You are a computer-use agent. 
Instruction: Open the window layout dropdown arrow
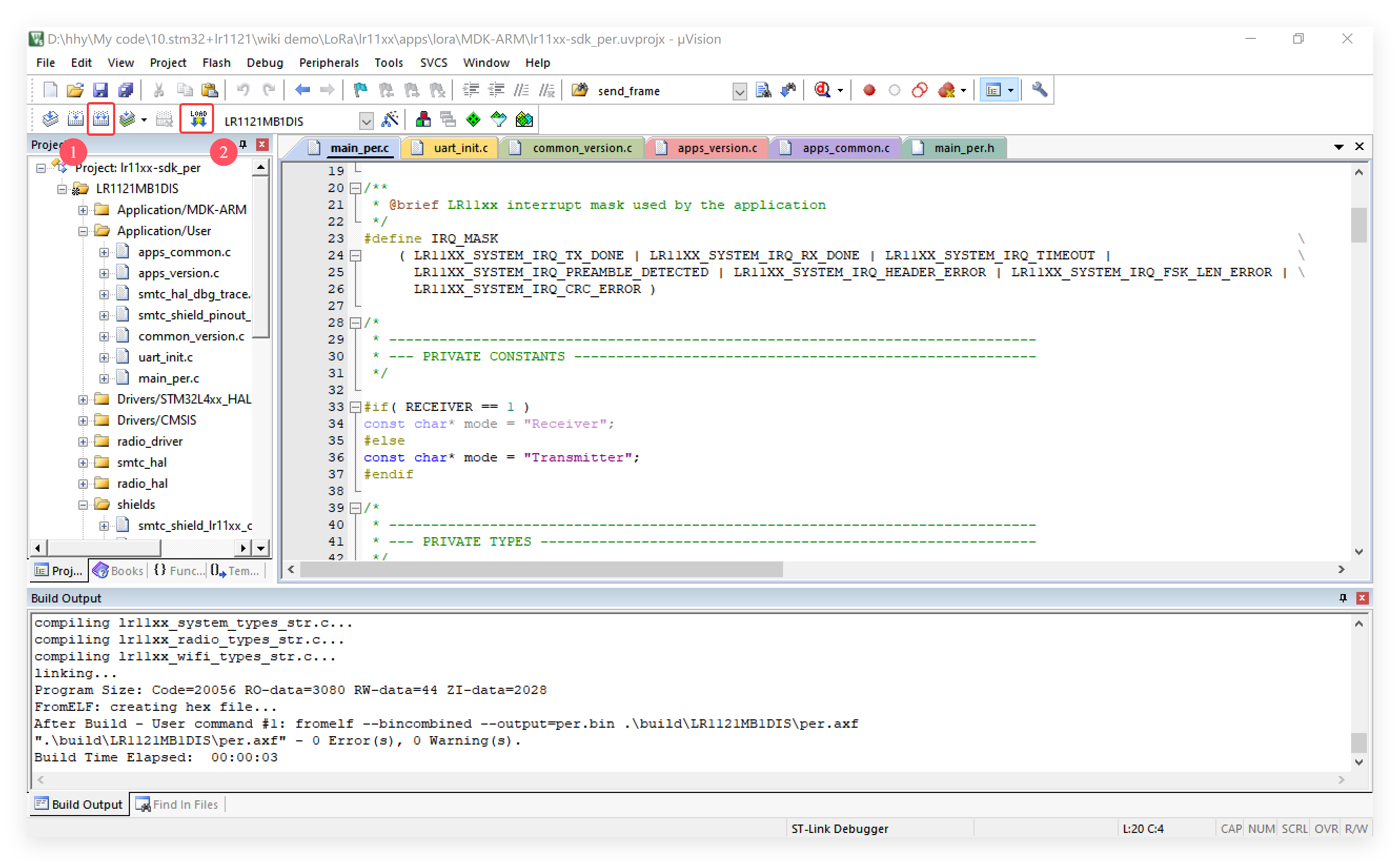1011,89
